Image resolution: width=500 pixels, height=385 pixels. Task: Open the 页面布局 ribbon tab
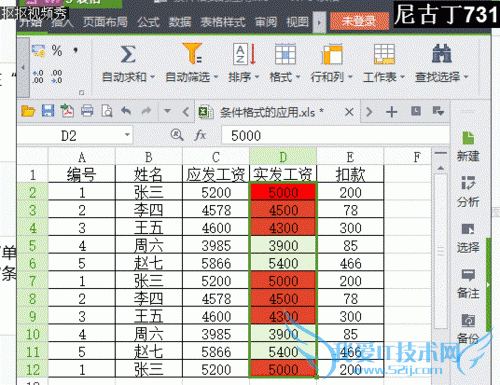pyautogui.click(x=105, y=22)
